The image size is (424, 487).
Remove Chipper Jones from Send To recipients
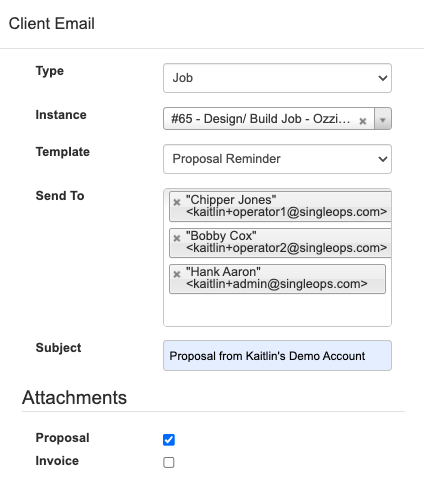pyautogui.click(x=177, y=202)
